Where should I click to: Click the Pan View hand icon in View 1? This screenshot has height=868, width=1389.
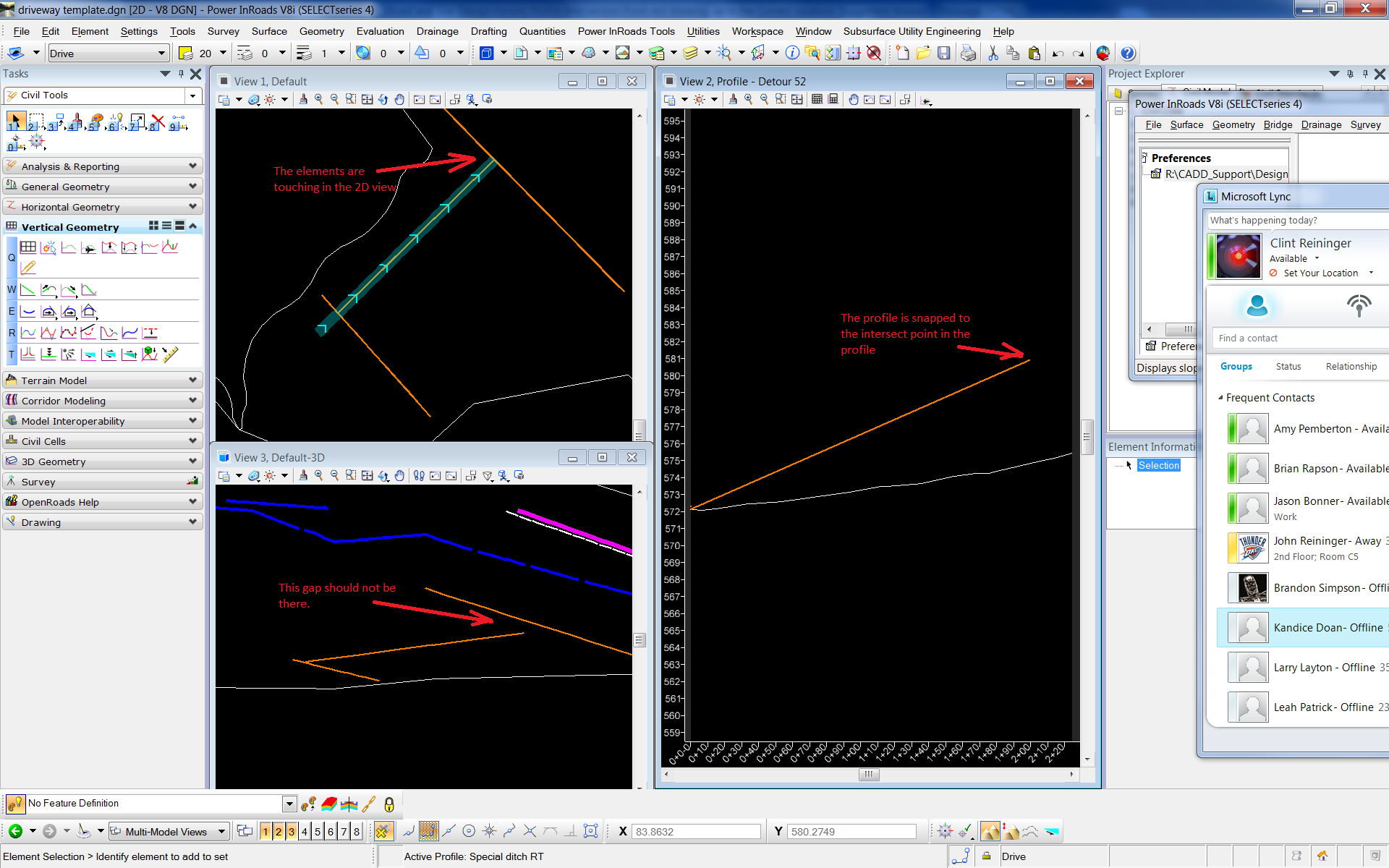[x=399, y=100]
